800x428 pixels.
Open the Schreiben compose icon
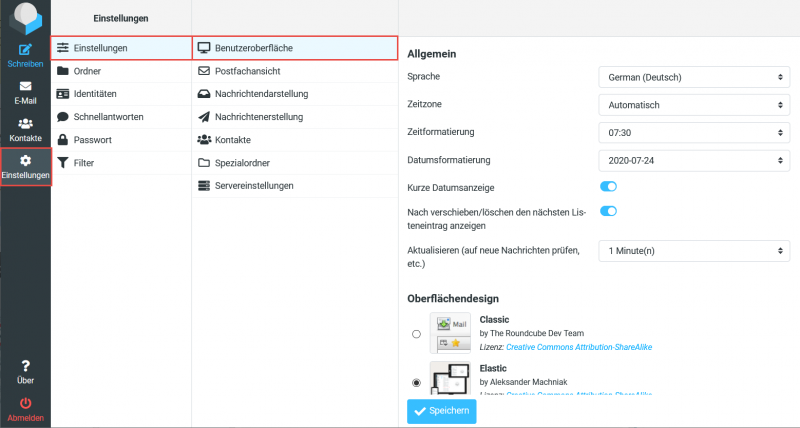(x=25, y=50)
